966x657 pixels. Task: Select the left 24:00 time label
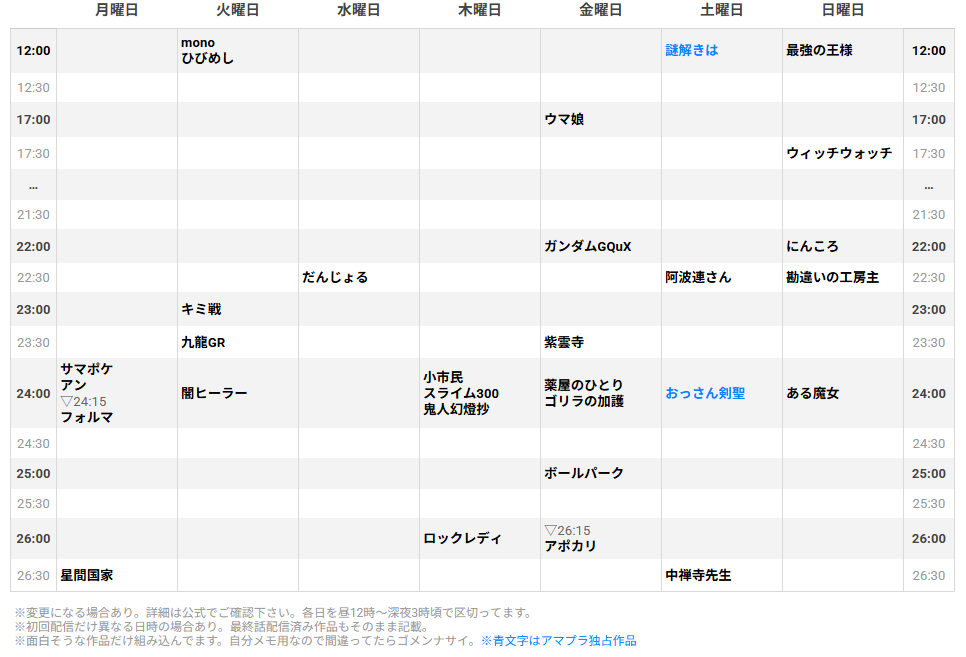tap(33, 393)
